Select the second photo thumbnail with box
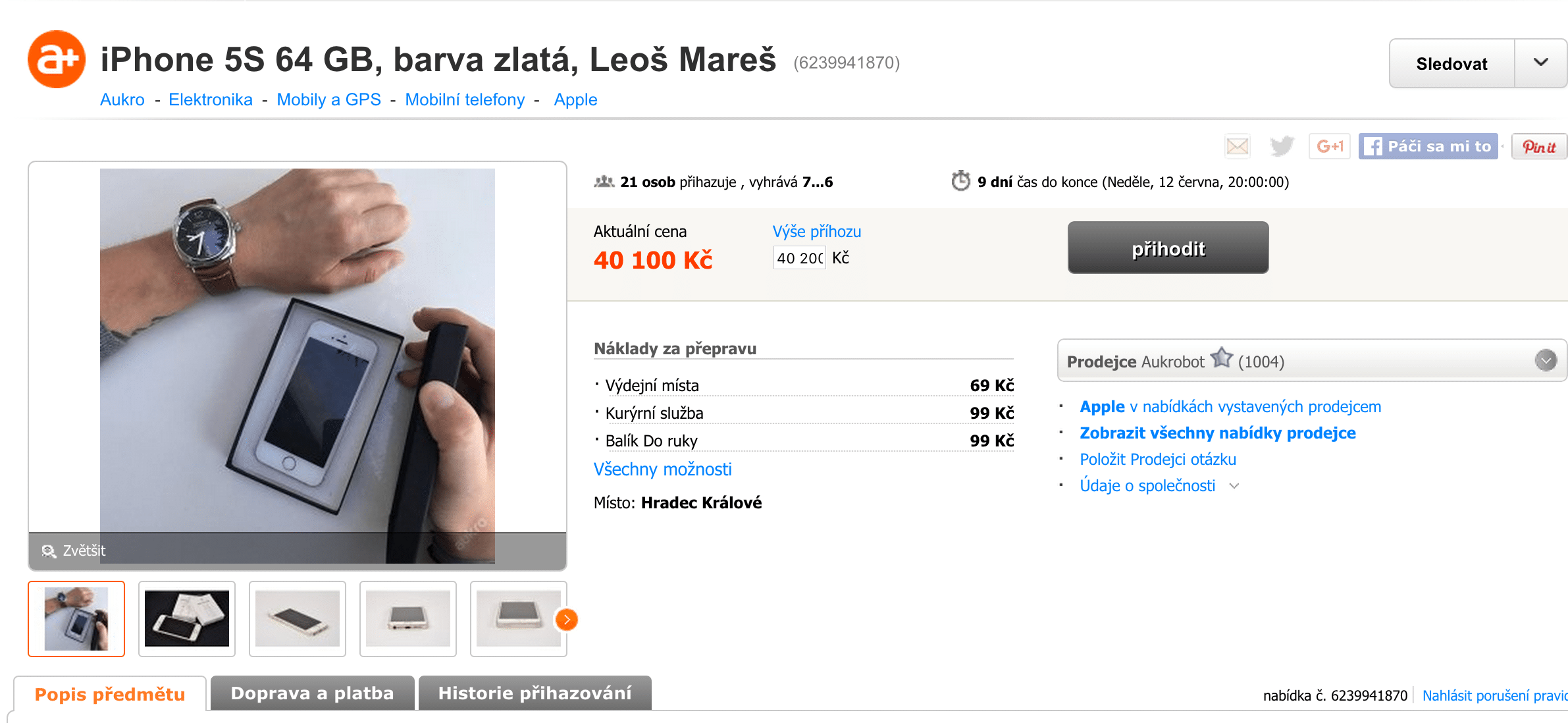This screenshot has width=1568, height=723. pyautogui.click(x=187, y=619)
